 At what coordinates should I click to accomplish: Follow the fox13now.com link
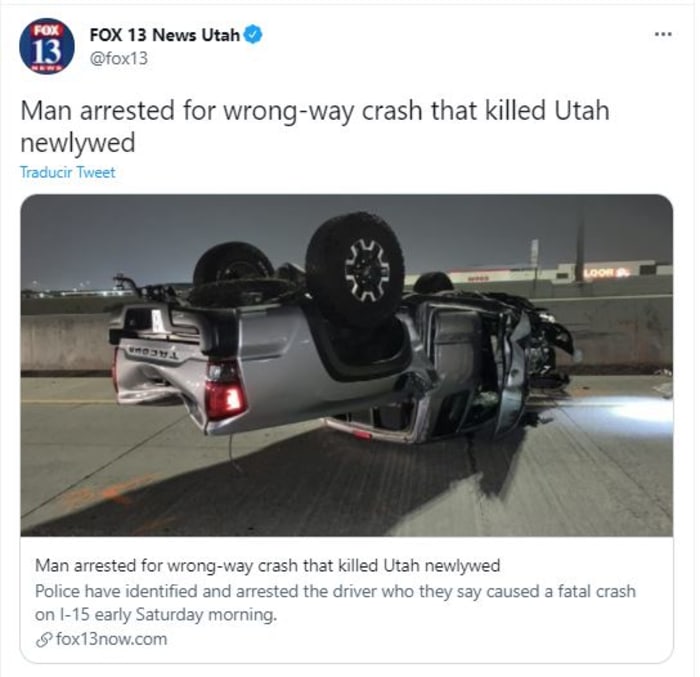(112, 639)
